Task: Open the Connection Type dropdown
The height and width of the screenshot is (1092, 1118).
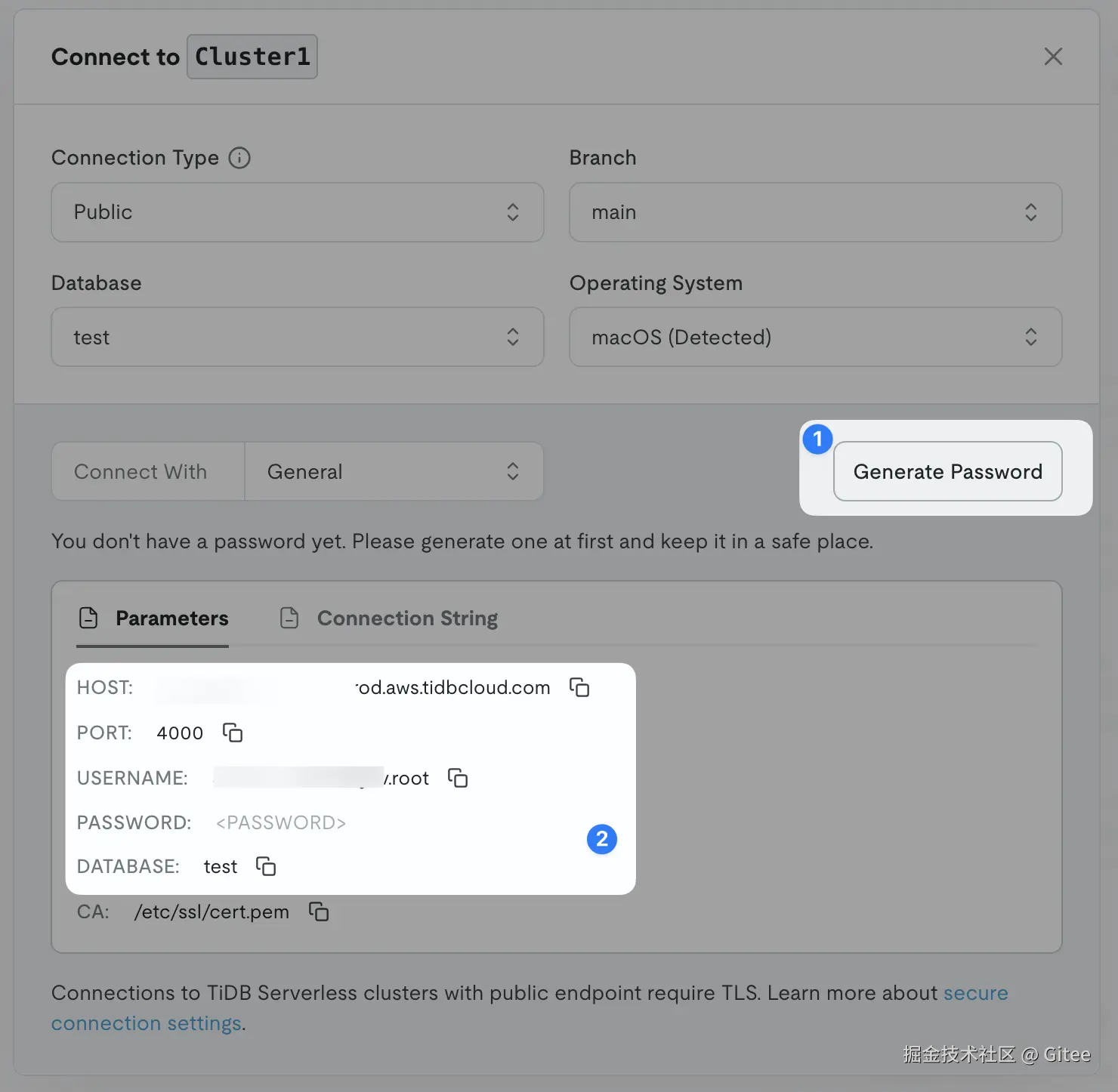Action: coord(297,212)
